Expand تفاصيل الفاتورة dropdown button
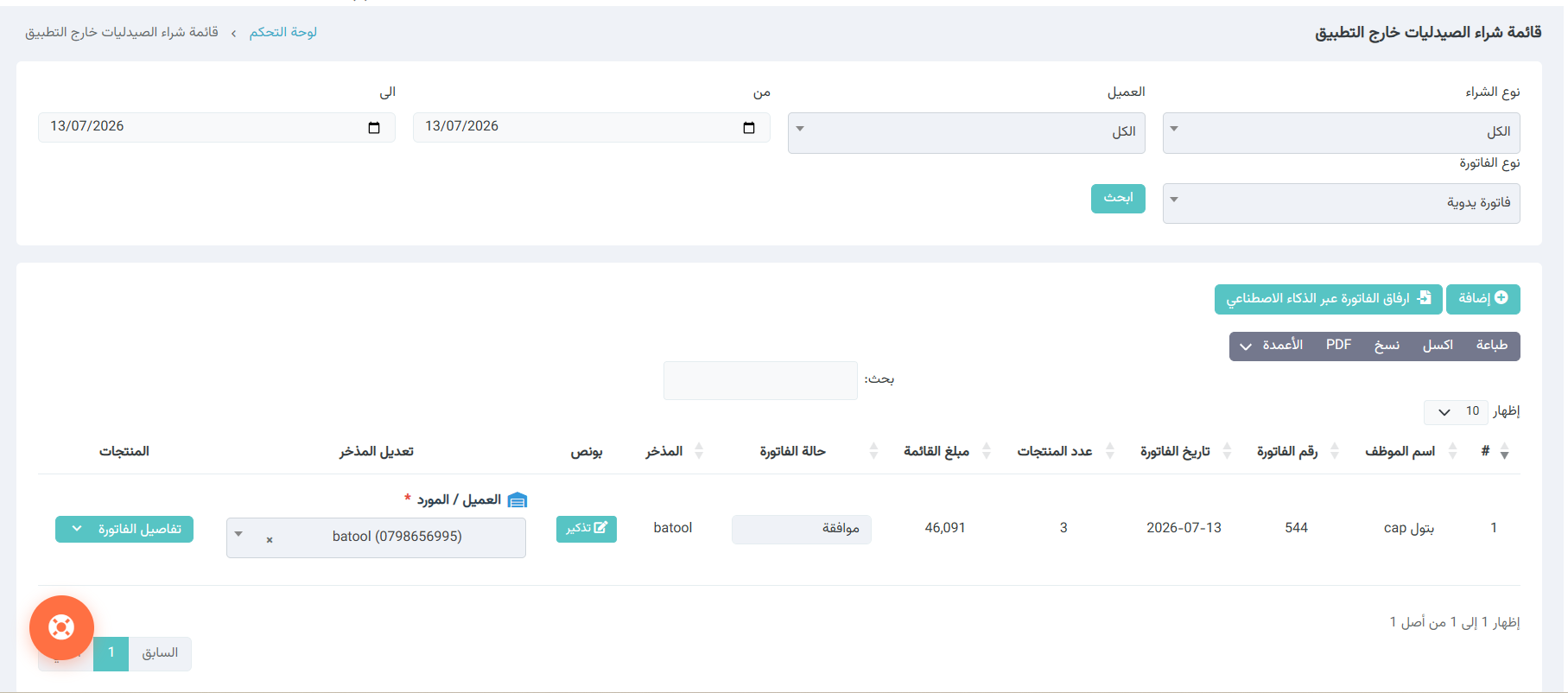 124,529
